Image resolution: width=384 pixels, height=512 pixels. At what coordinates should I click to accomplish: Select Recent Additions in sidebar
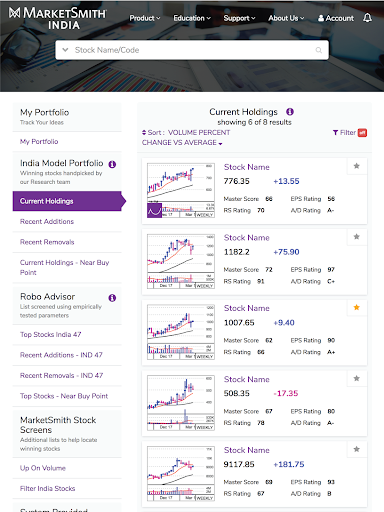(x=47, y=222)
